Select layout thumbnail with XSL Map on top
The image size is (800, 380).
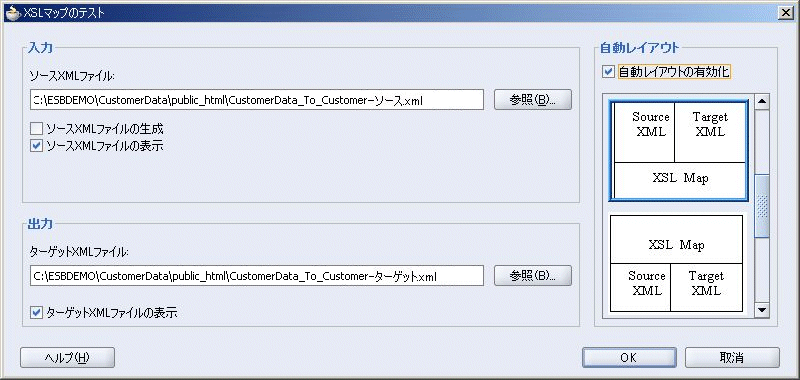676,263
